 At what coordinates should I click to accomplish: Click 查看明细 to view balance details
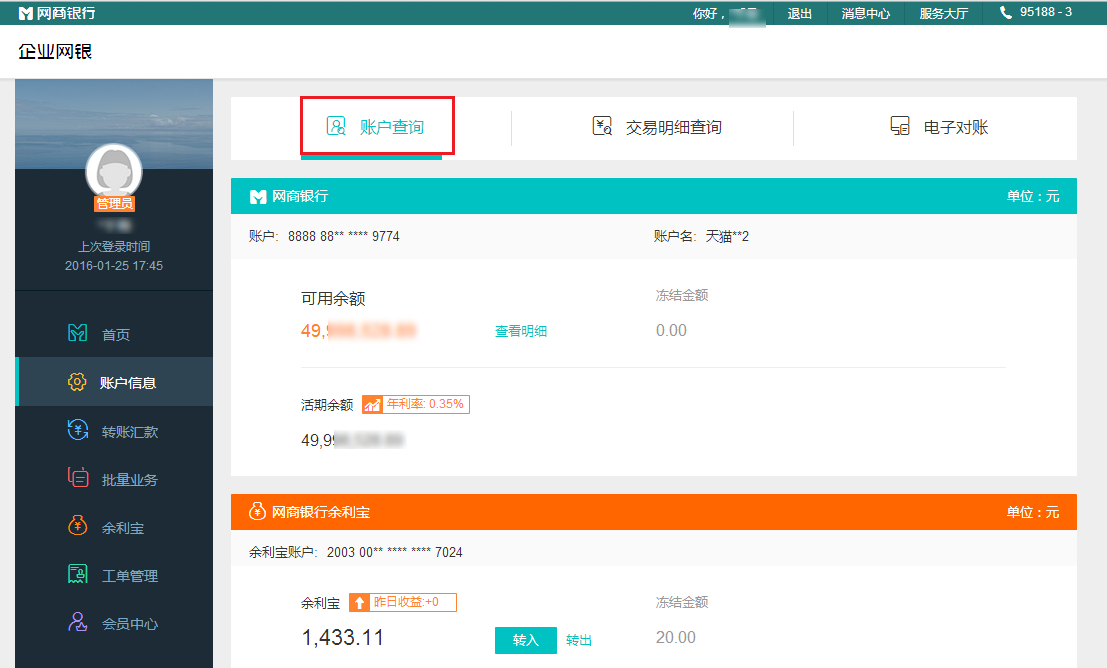pyautogui.click(x=520, y=330)
